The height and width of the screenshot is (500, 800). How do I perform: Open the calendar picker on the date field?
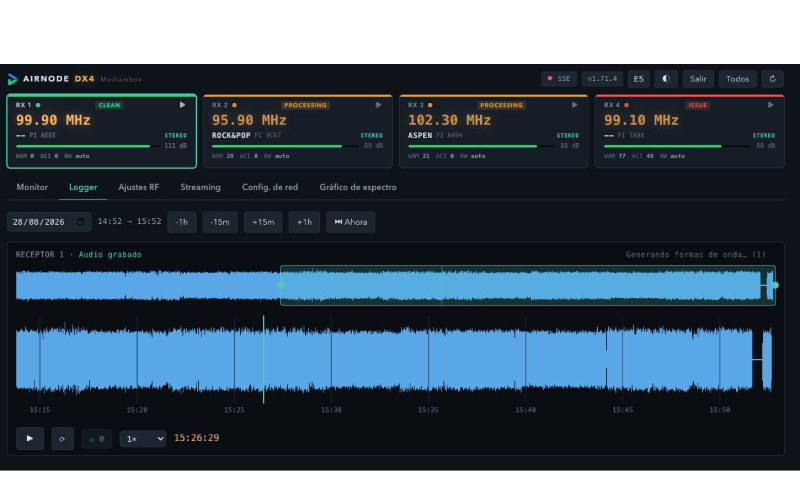pos(81,221)
